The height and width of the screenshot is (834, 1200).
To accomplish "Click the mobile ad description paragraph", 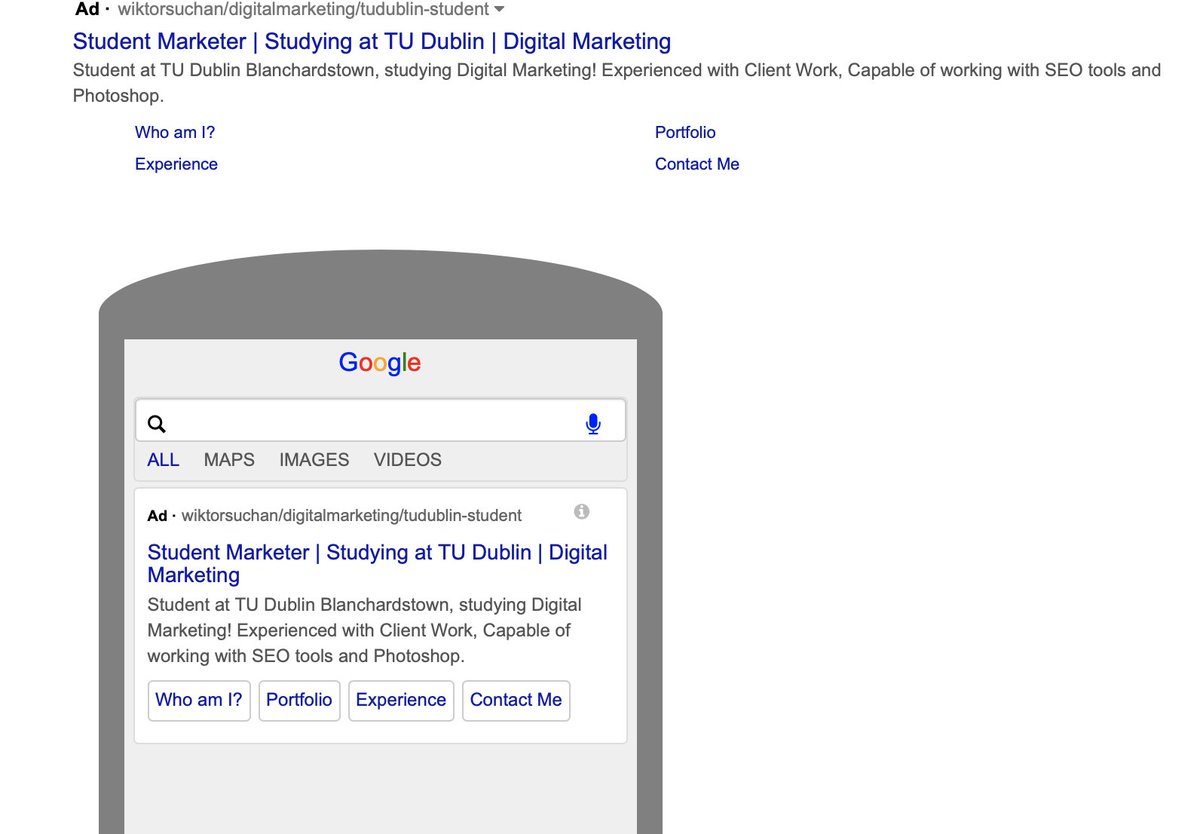I will coord(364,630).
